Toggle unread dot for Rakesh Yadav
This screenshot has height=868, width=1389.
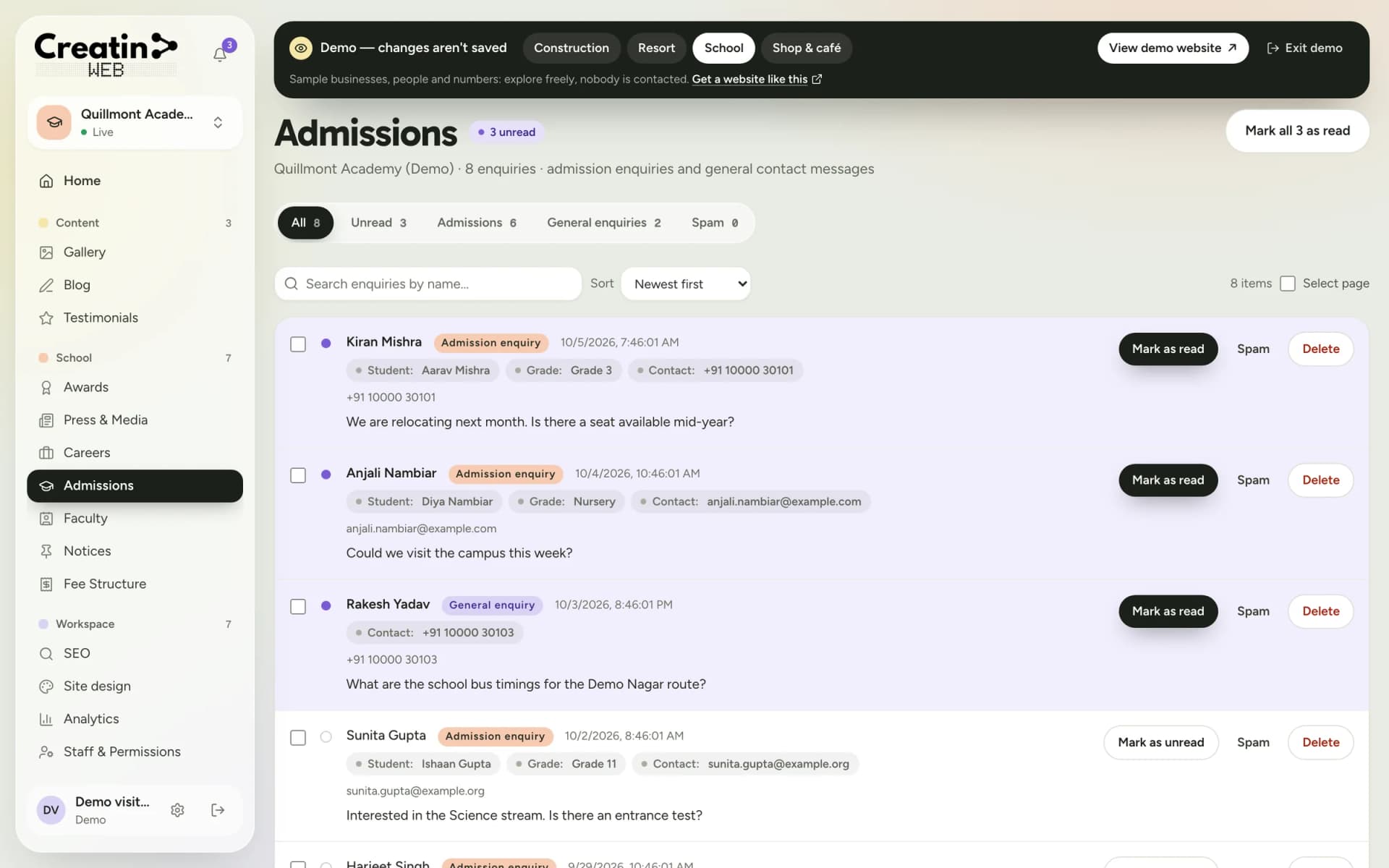(326, 605)
